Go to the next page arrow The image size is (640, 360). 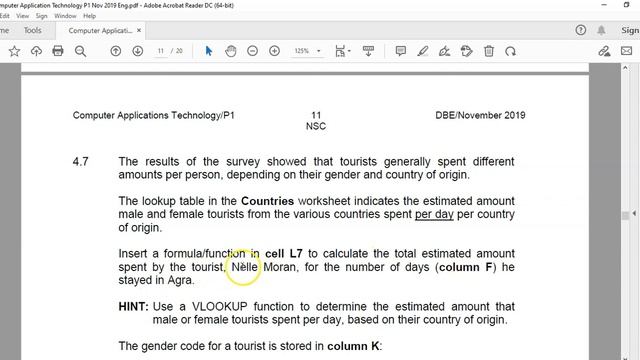click(x=138, y=51)
